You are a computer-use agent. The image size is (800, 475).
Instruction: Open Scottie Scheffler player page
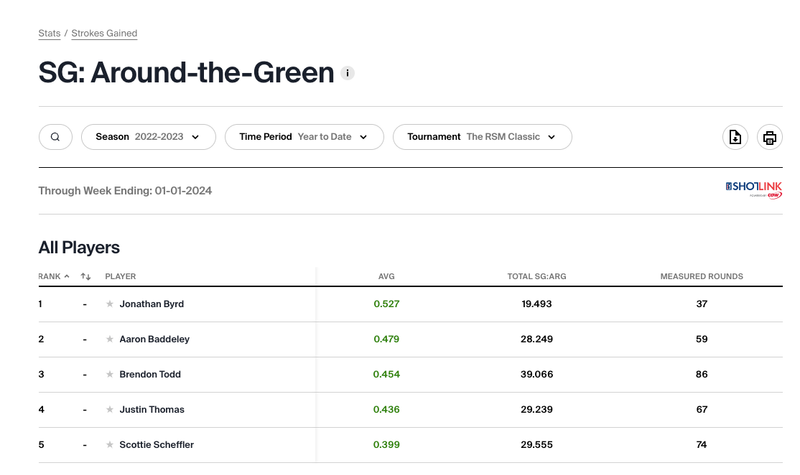point(157,445)
